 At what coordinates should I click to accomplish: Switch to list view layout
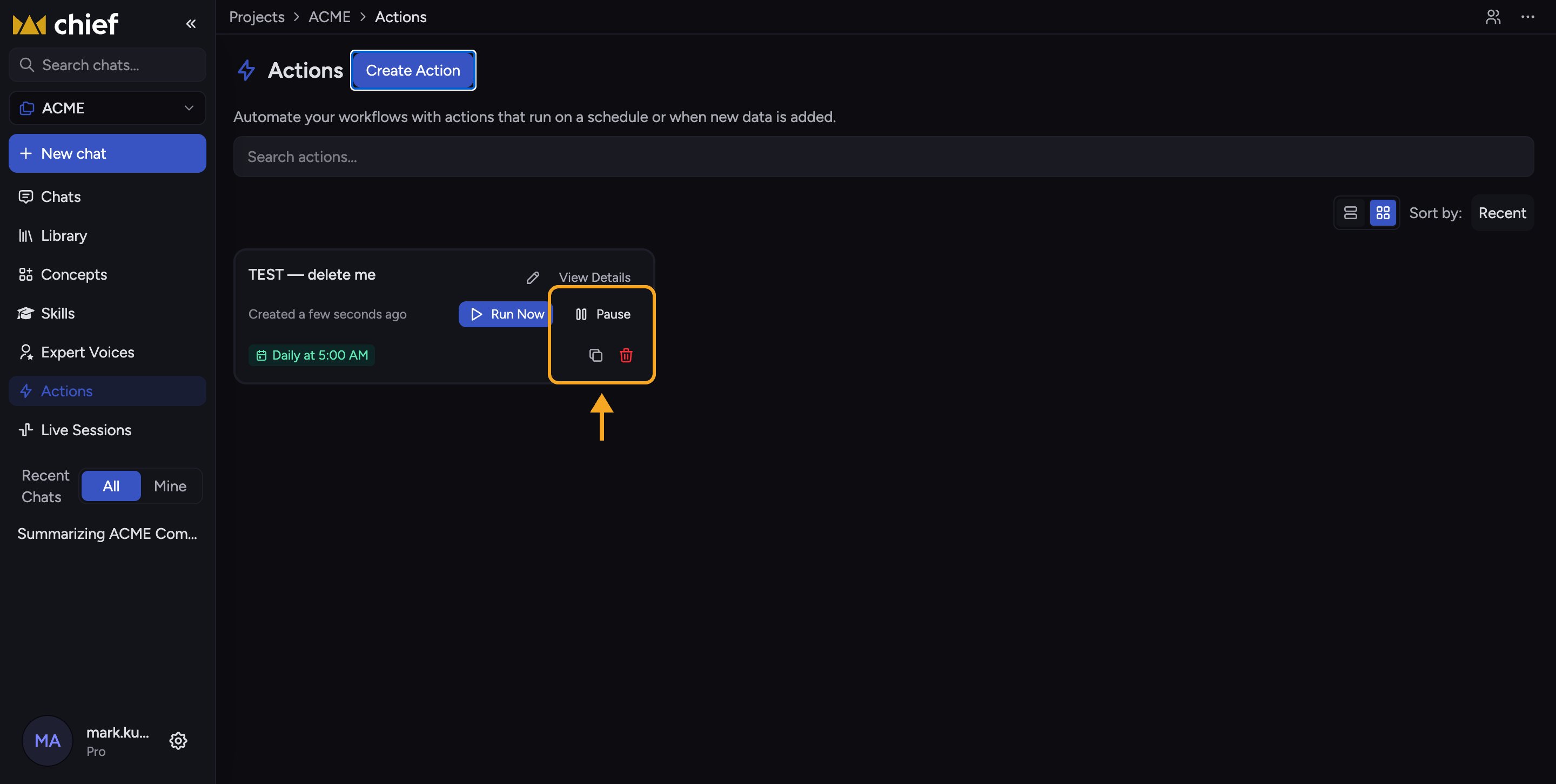pyautogui.click(x=1351, y=213)
